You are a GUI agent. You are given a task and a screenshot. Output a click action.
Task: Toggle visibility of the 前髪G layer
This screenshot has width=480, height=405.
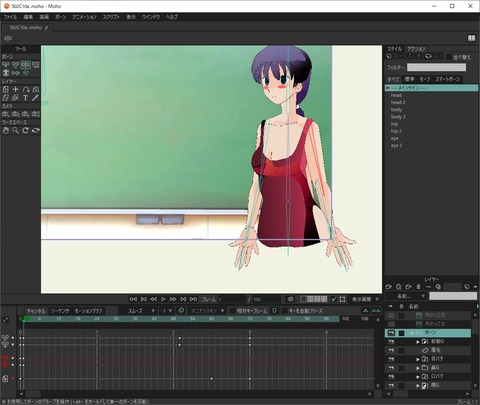tap(391, 342)
